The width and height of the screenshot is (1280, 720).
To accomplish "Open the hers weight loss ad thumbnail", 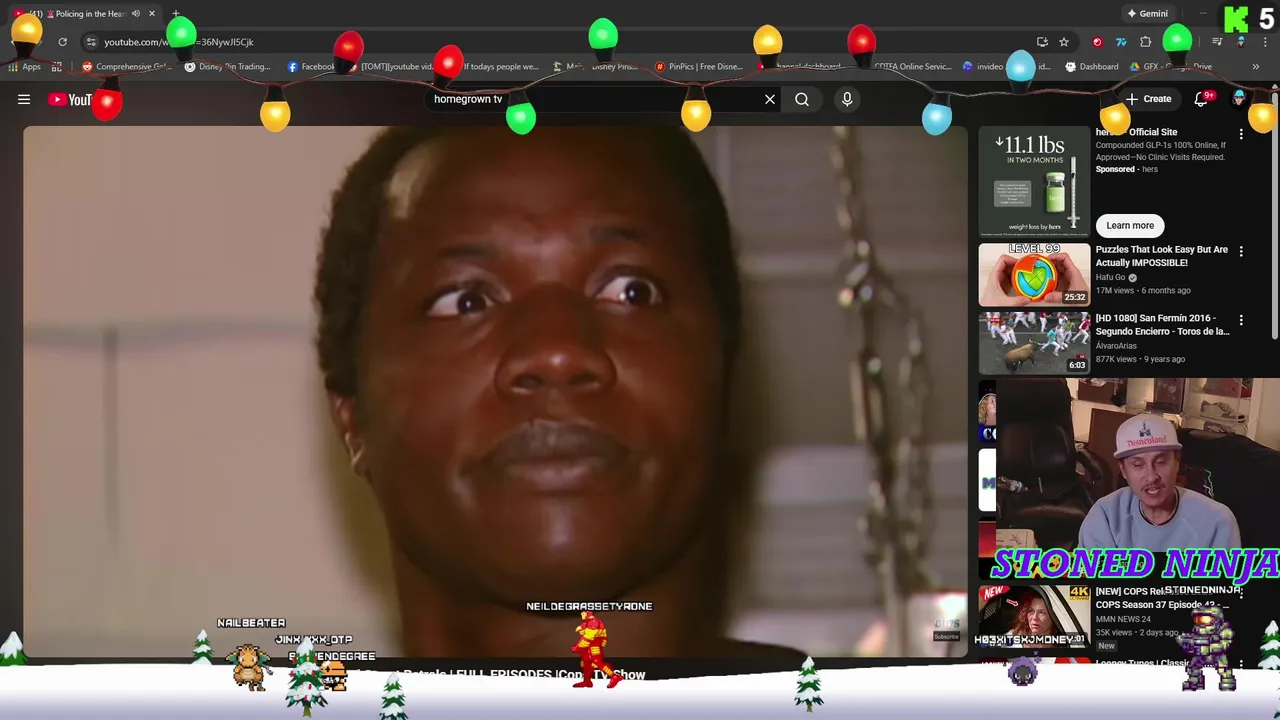I will point(1034,181).
